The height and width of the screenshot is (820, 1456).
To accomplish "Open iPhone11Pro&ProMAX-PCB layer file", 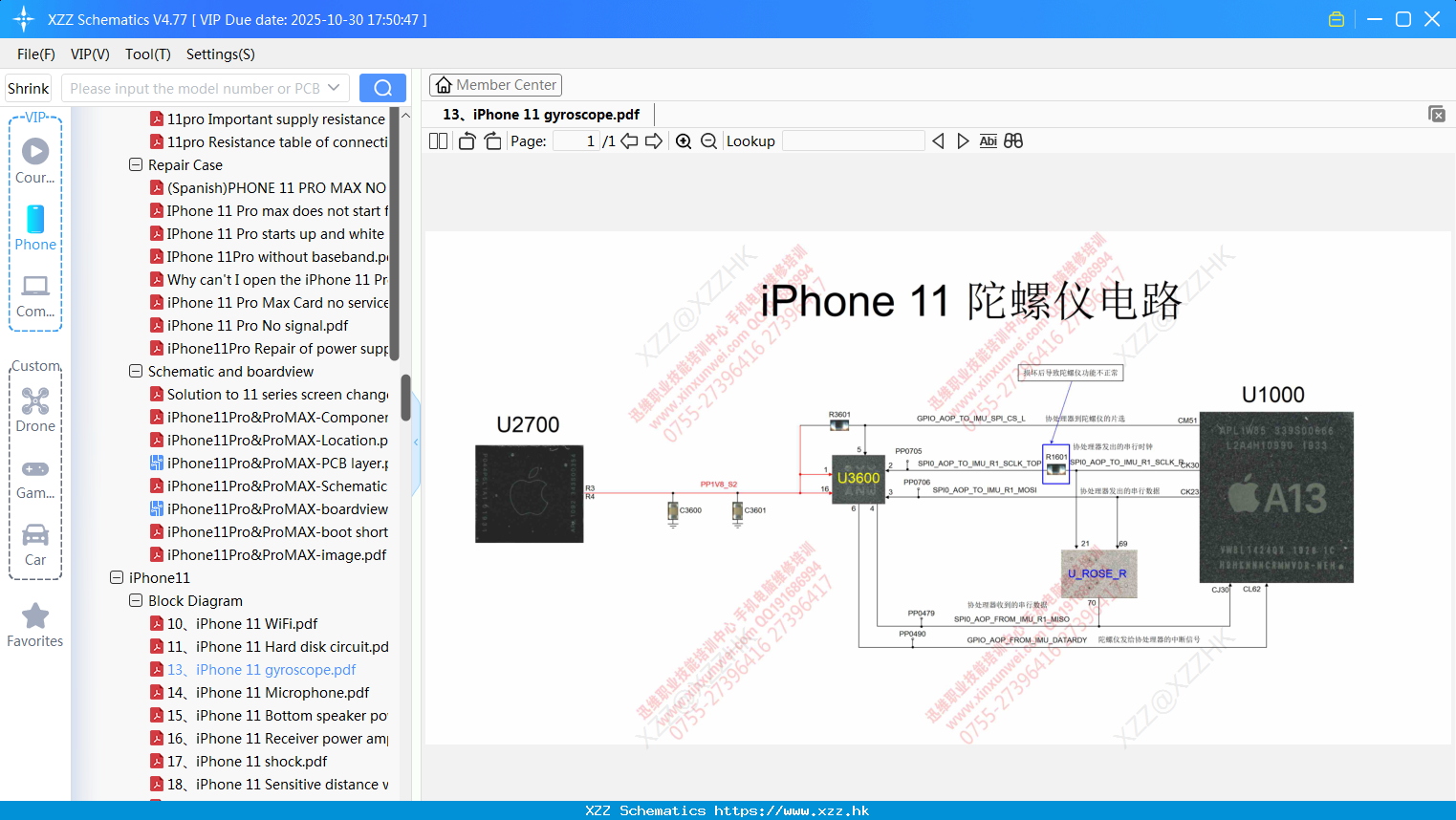I will point(269,463).
